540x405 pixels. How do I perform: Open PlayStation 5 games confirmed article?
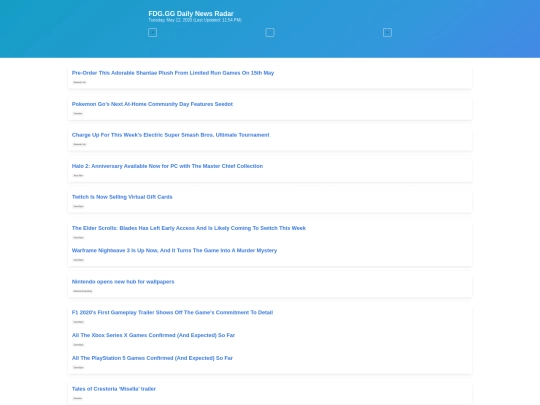click(152, 358)
